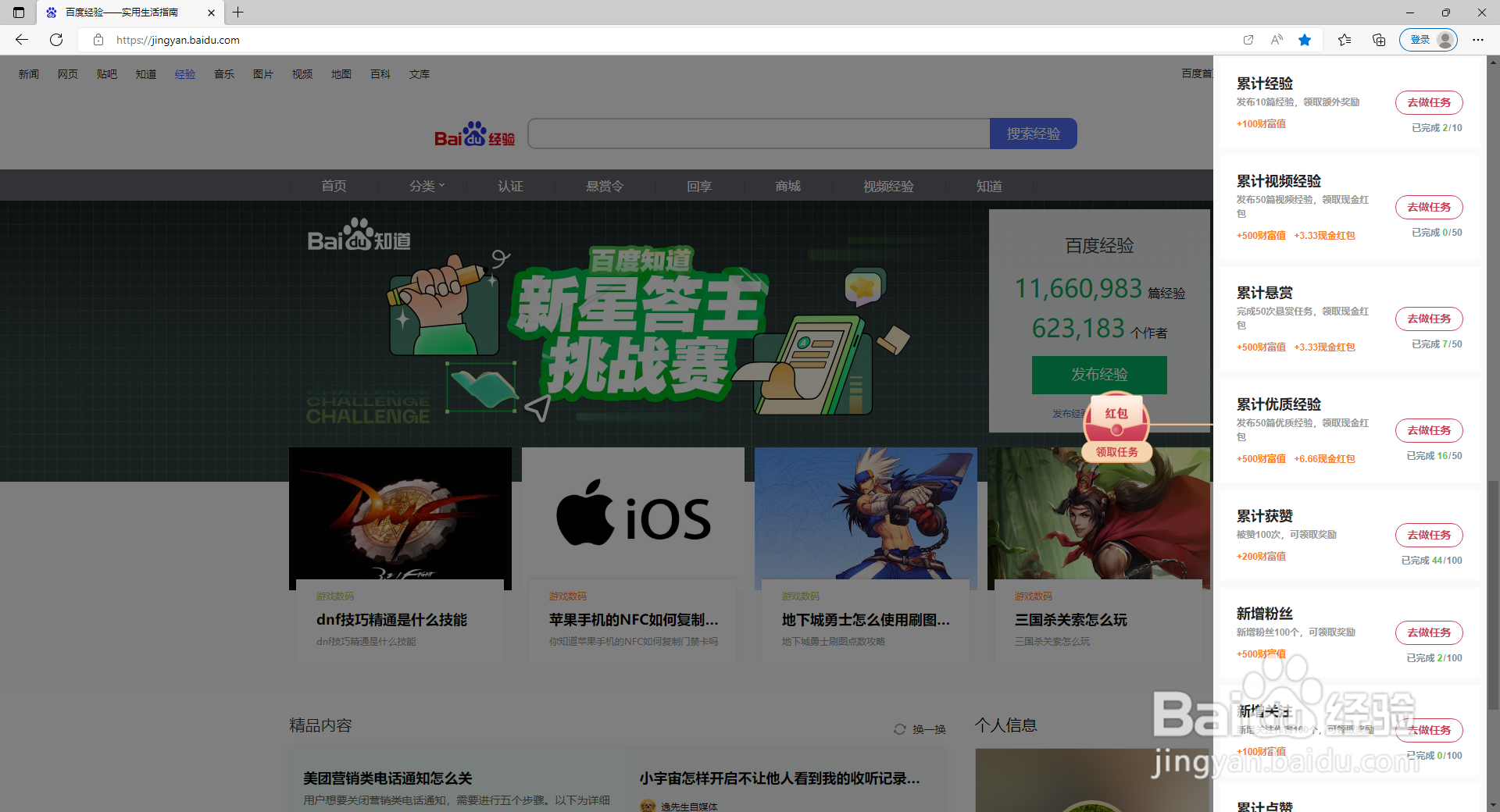The image size is (1500, 812).
Task: Toggle the read aloud icon
Action: point(1277,40)
